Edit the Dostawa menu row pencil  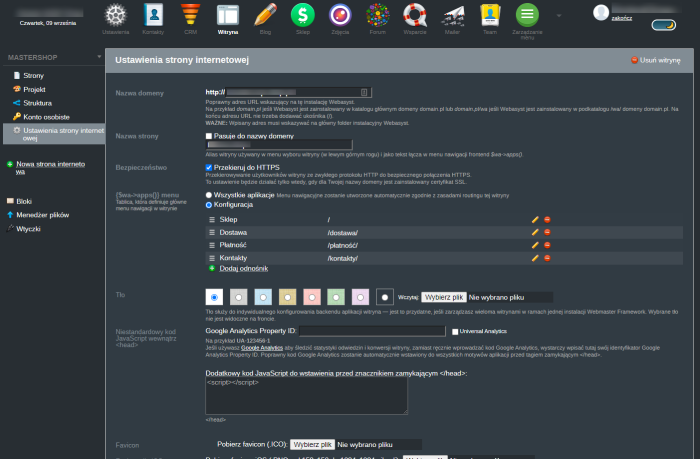click(x=536, y=232)
